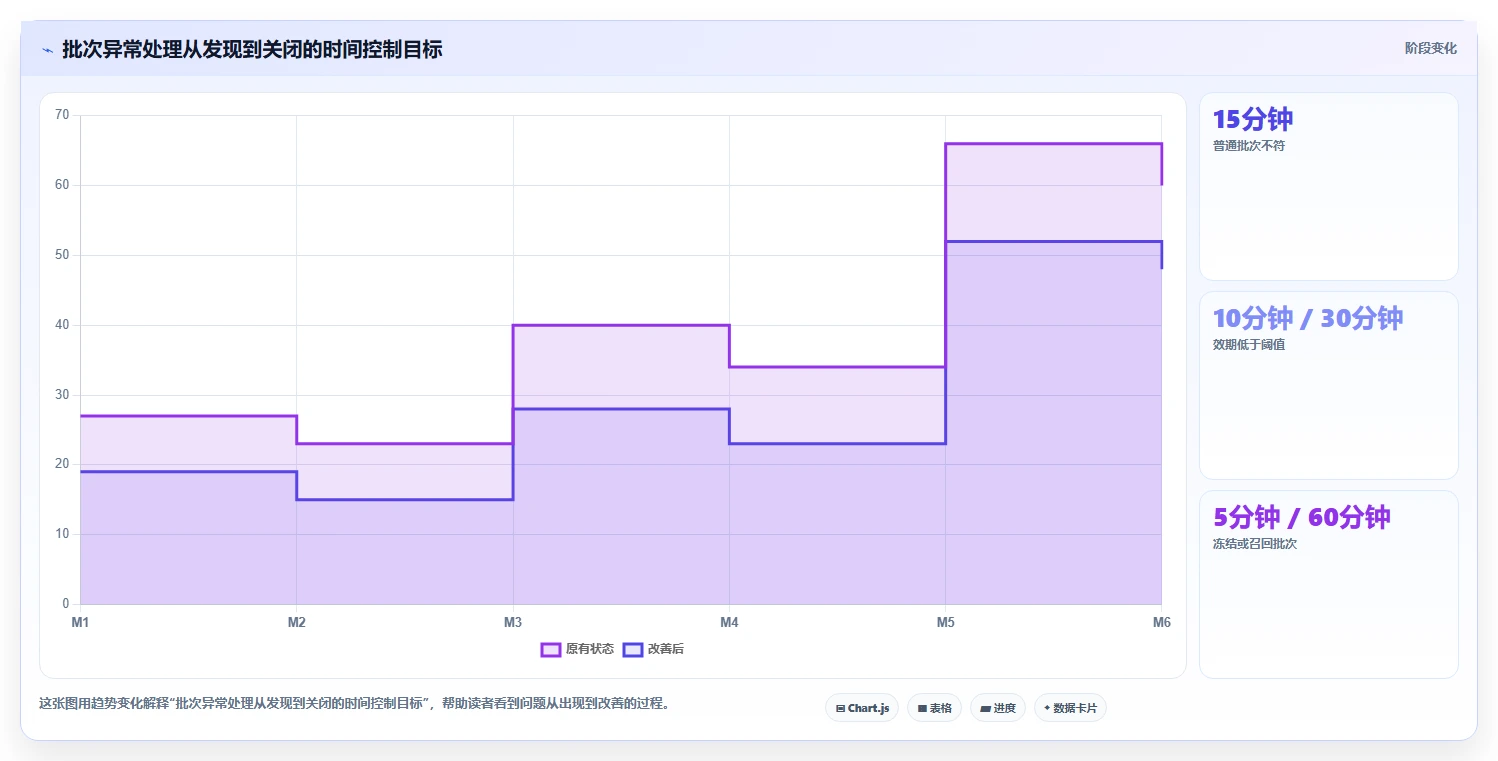The width and height of the screenshot is (1498, 761).
Task: Toggle the 改善后 legend swatch
Action: pos(632,649)
